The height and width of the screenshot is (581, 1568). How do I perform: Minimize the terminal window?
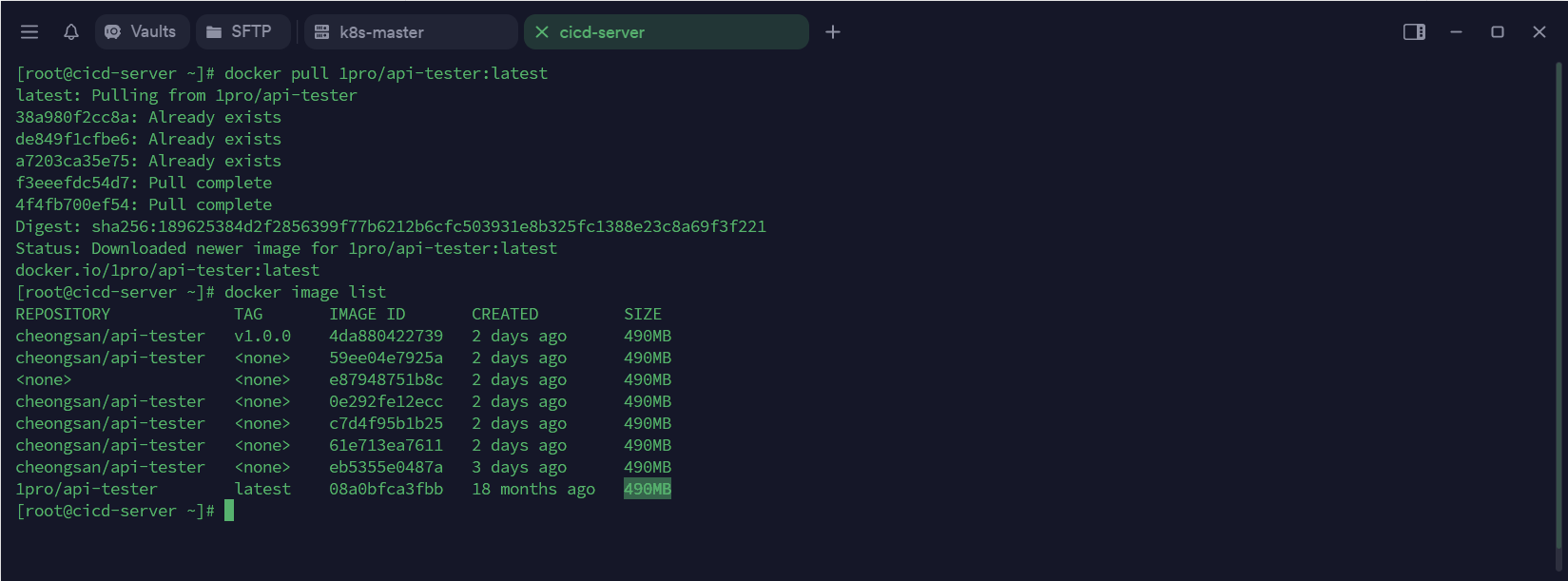[1456, 32]
